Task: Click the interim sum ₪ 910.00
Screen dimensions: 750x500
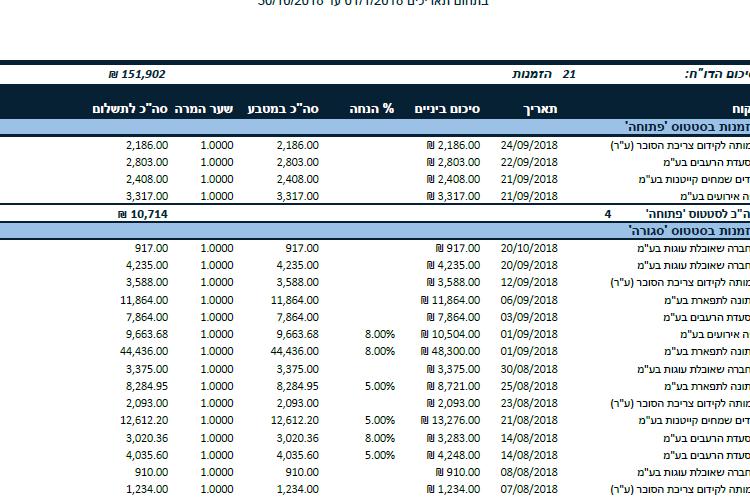Action: coord(458,472)
